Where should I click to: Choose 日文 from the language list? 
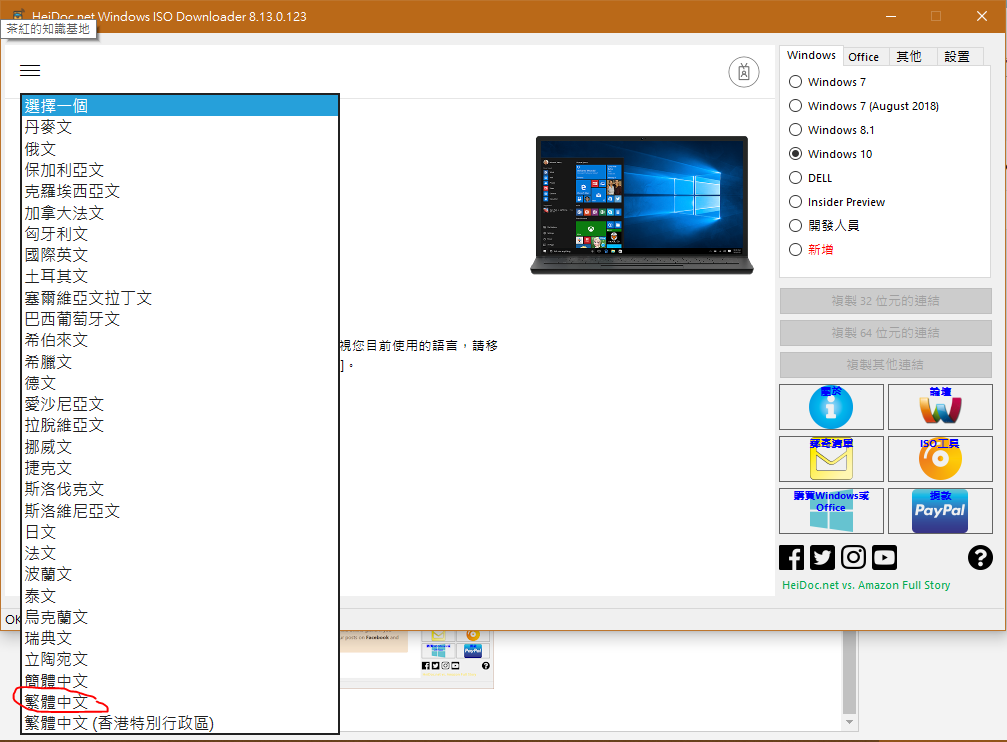[180, 532]
